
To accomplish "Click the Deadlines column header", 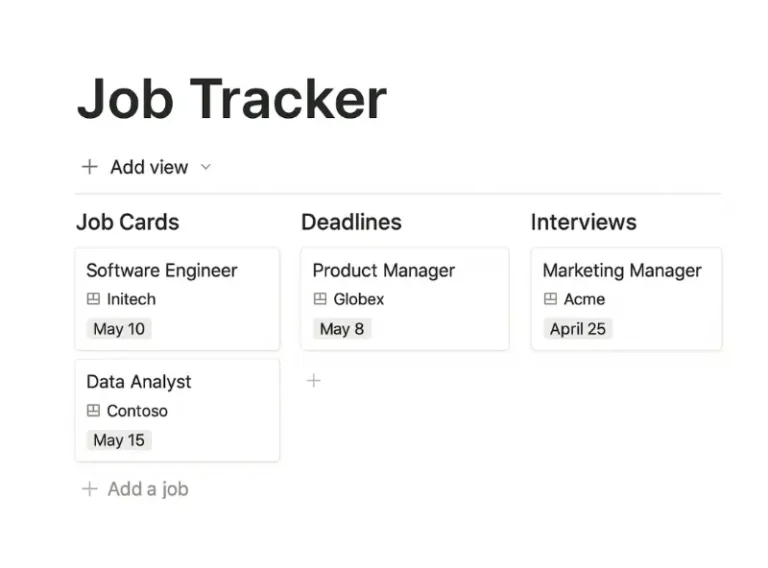I will [351, 222].
